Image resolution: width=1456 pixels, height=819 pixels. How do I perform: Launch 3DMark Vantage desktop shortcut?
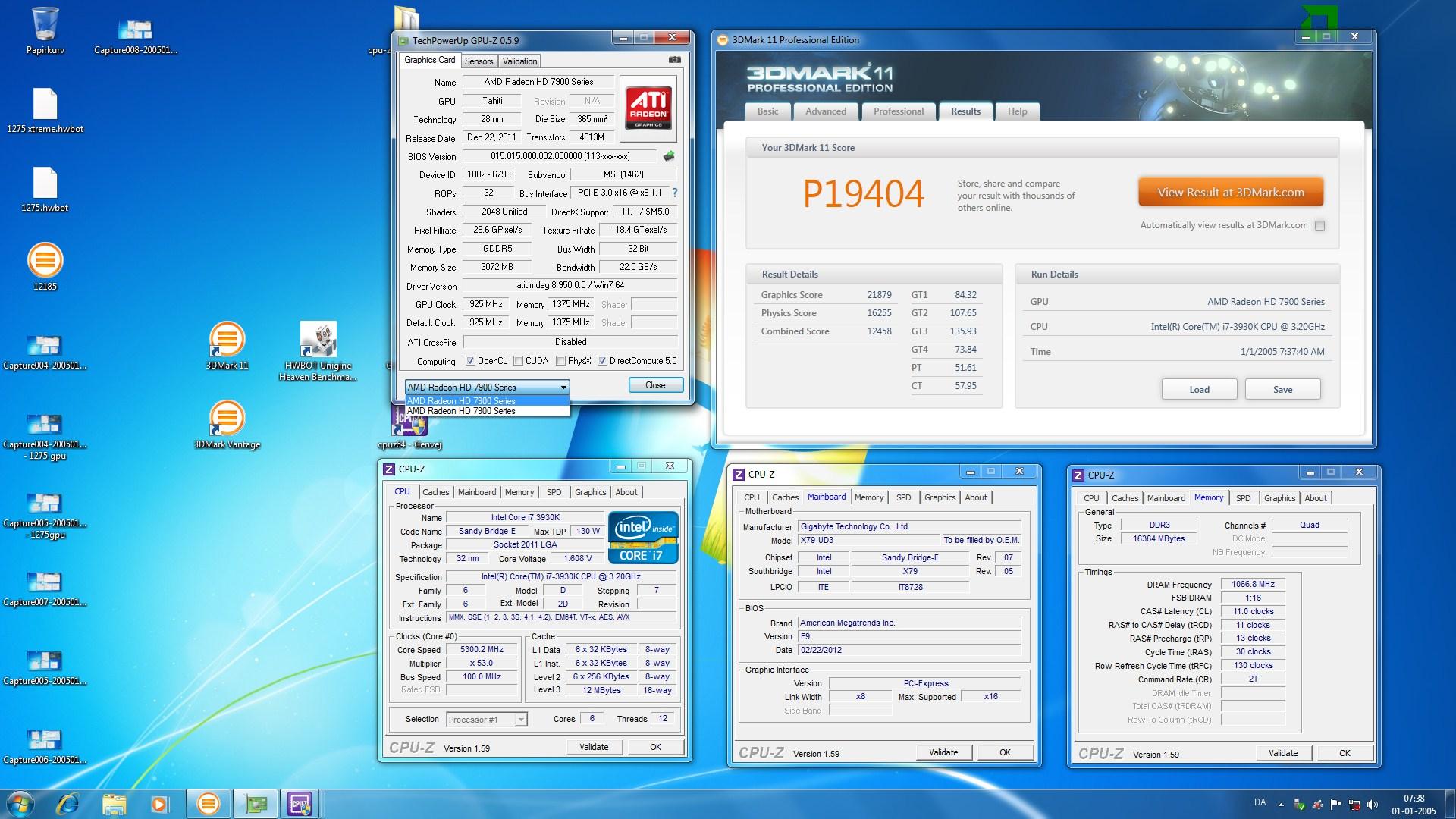(227, 425)
